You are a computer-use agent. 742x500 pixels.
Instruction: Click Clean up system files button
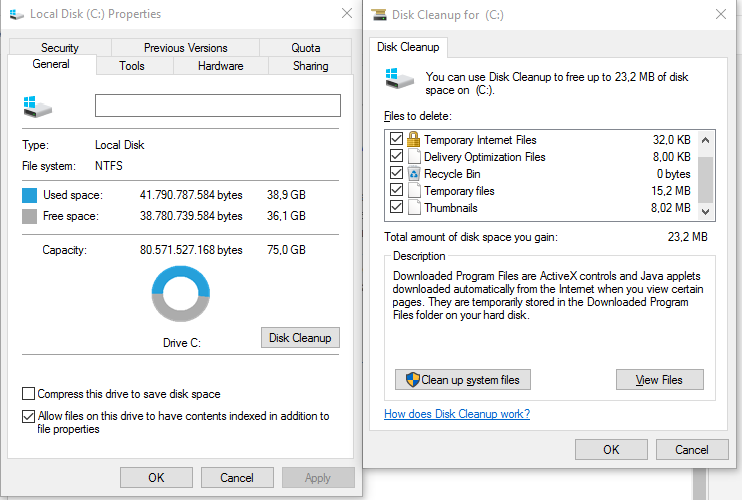(463, 380)
